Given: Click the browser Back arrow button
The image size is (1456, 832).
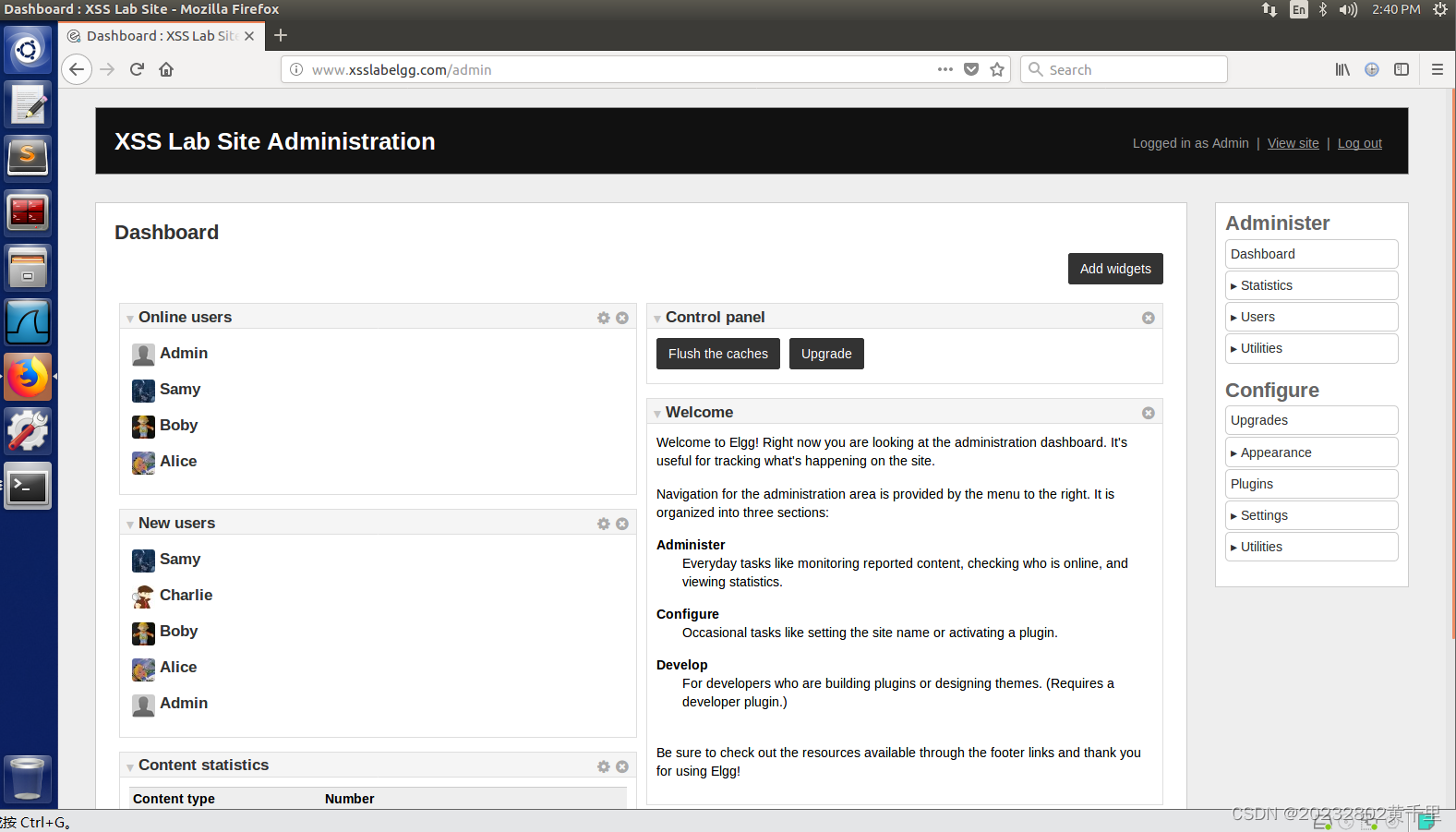Looking at the screenshot, I should pyautogui.click(x=77, y=69).
